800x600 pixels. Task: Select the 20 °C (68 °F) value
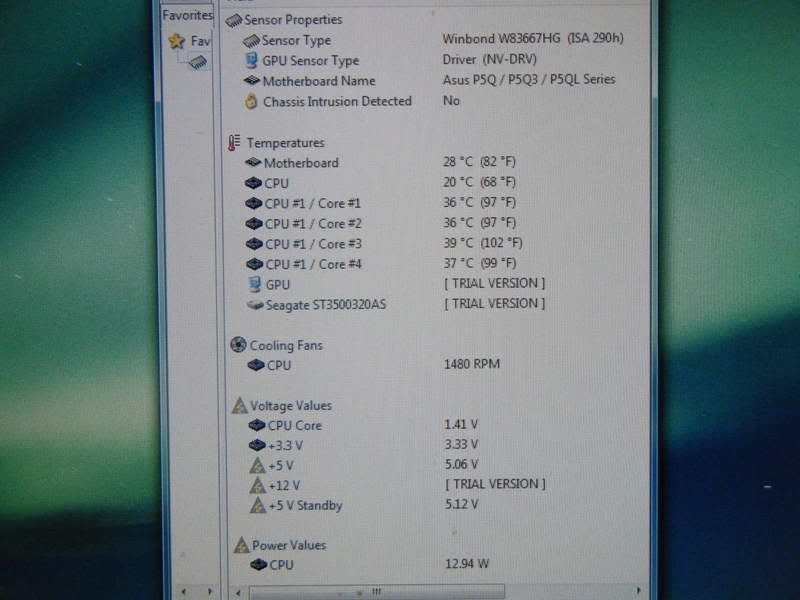(479, 182)
